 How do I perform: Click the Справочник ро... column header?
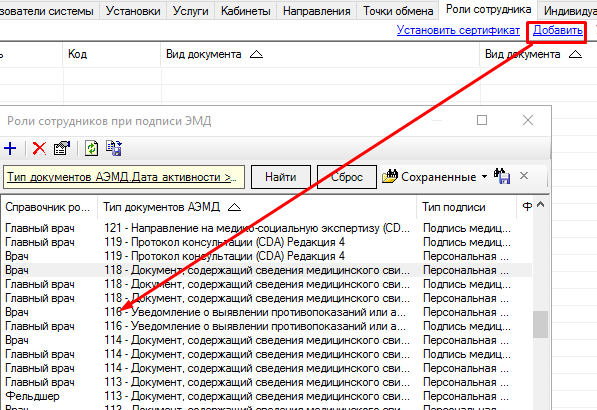pos(48,207)
